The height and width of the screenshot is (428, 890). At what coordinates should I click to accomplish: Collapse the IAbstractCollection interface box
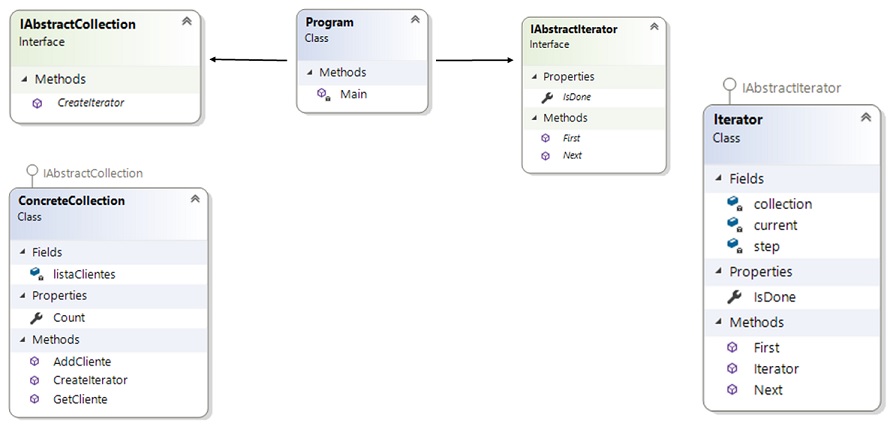(x=186, y=22)
